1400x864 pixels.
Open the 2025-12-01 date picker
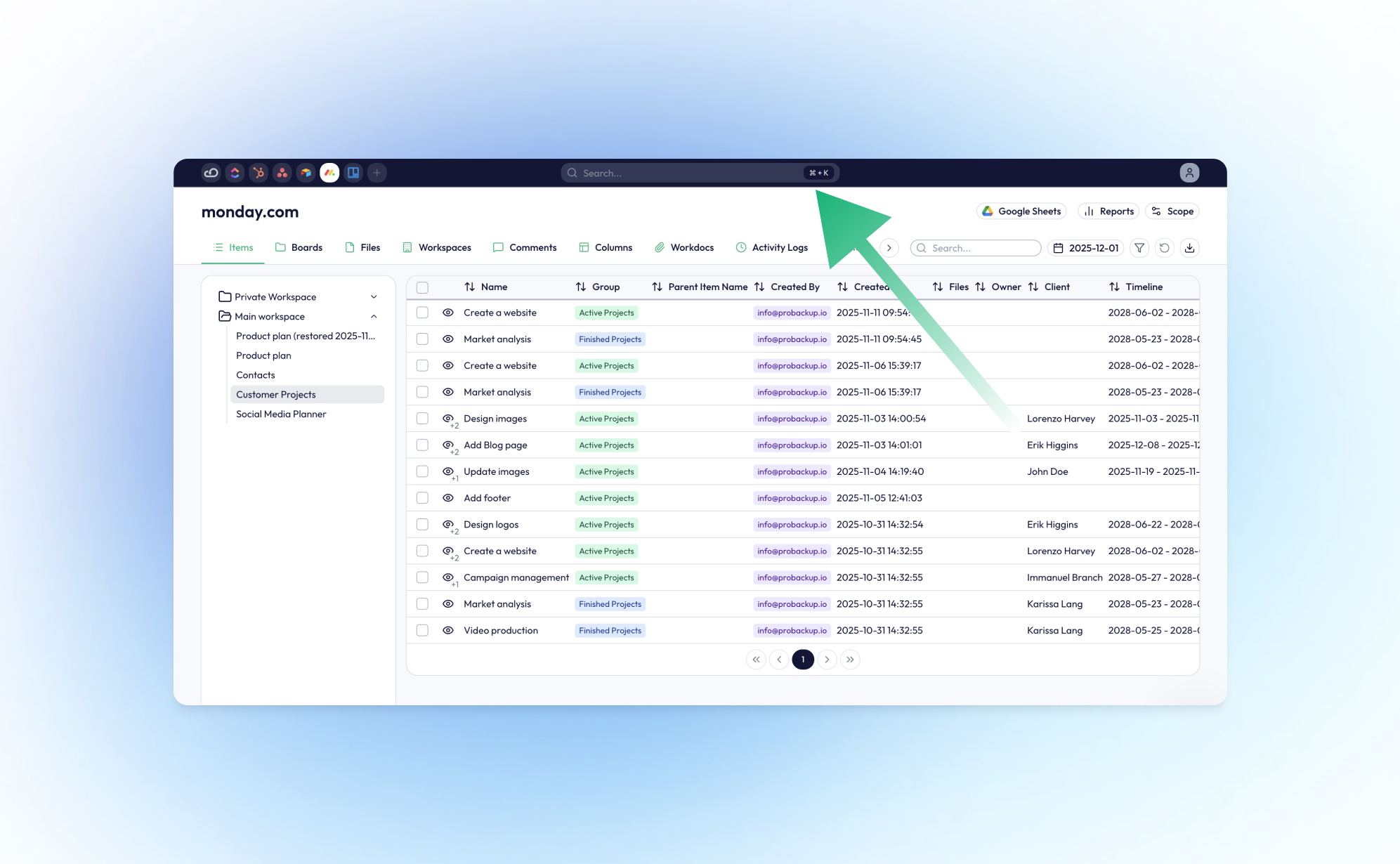[1085, 248]
